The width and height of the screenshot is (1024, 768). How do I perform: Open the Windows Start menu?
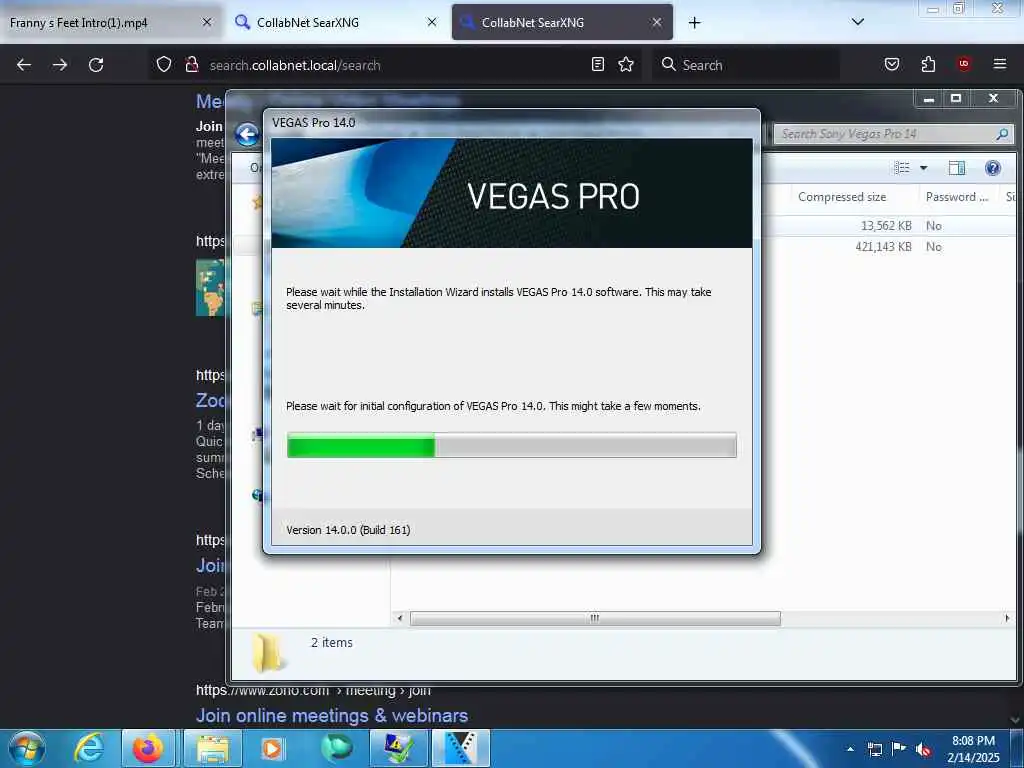27,748
